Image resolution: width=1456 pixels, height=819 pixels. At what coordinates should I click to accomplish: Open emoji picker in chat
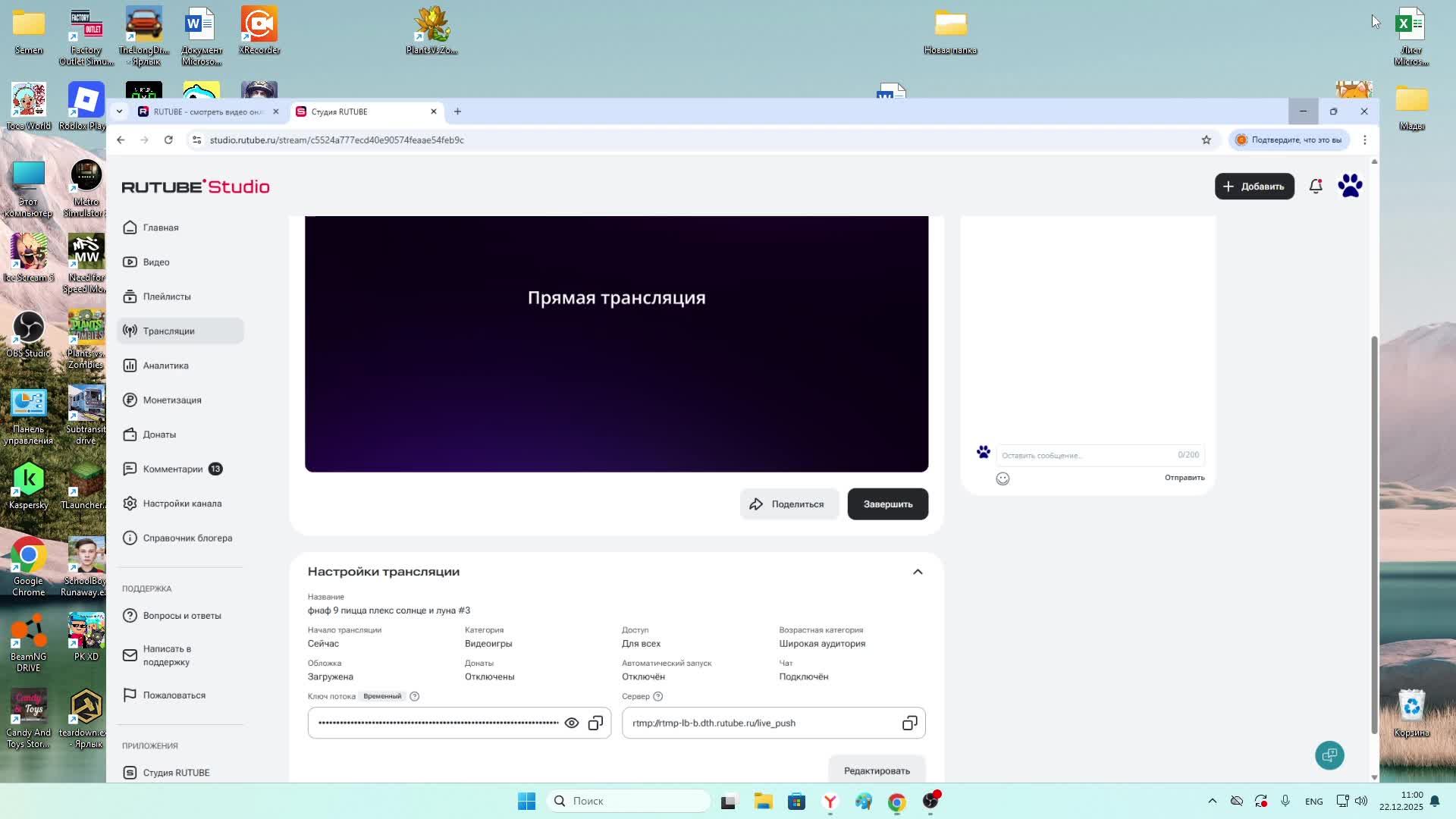tap(1003, 479)
